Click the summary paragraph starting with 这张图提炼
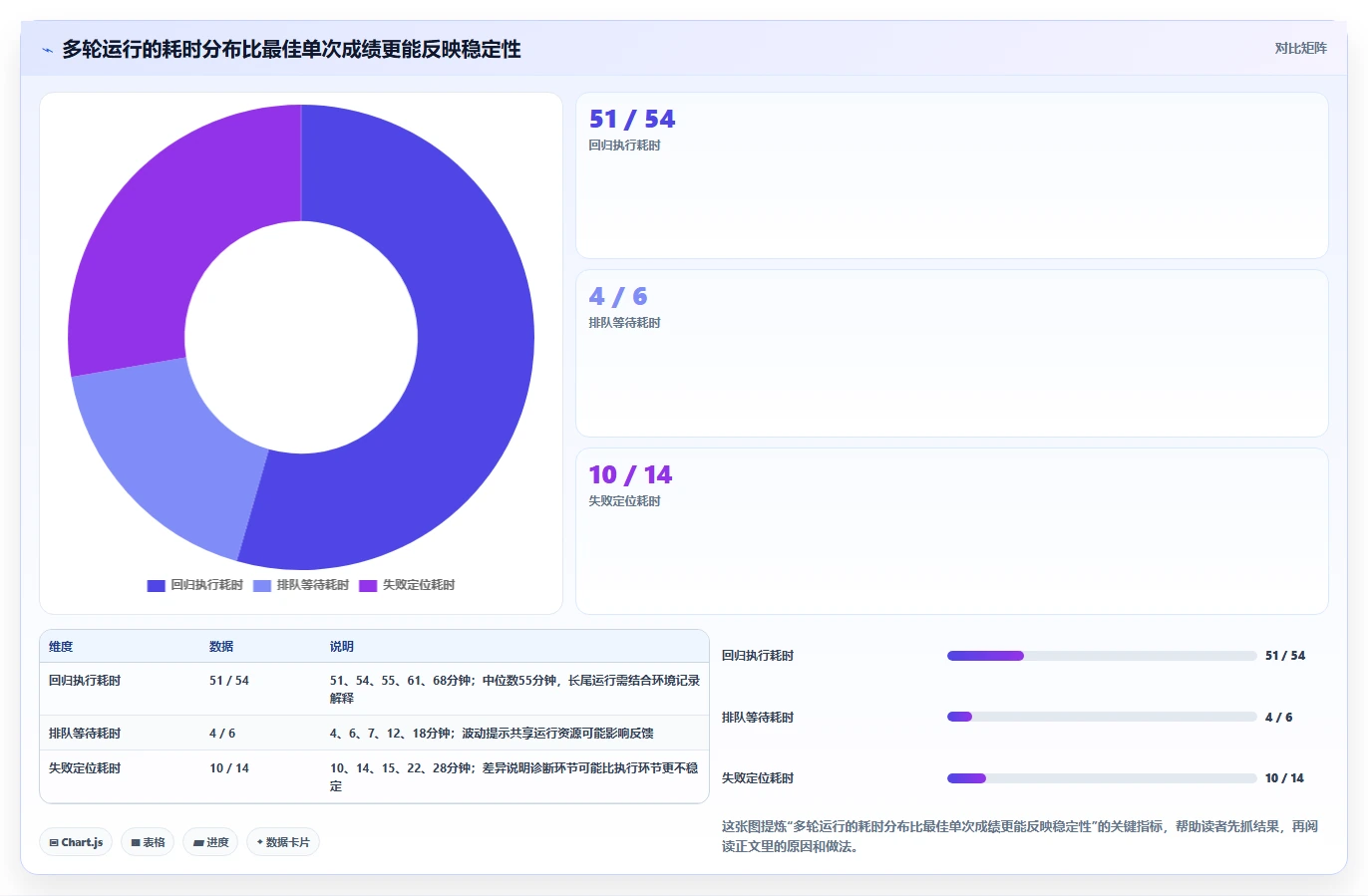 (x=1020, y=836)
